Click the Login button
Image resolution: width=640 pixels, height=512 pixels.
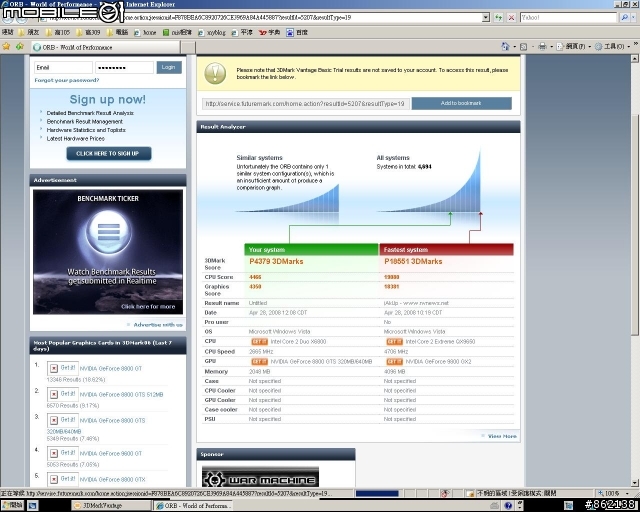pos(169,67)
